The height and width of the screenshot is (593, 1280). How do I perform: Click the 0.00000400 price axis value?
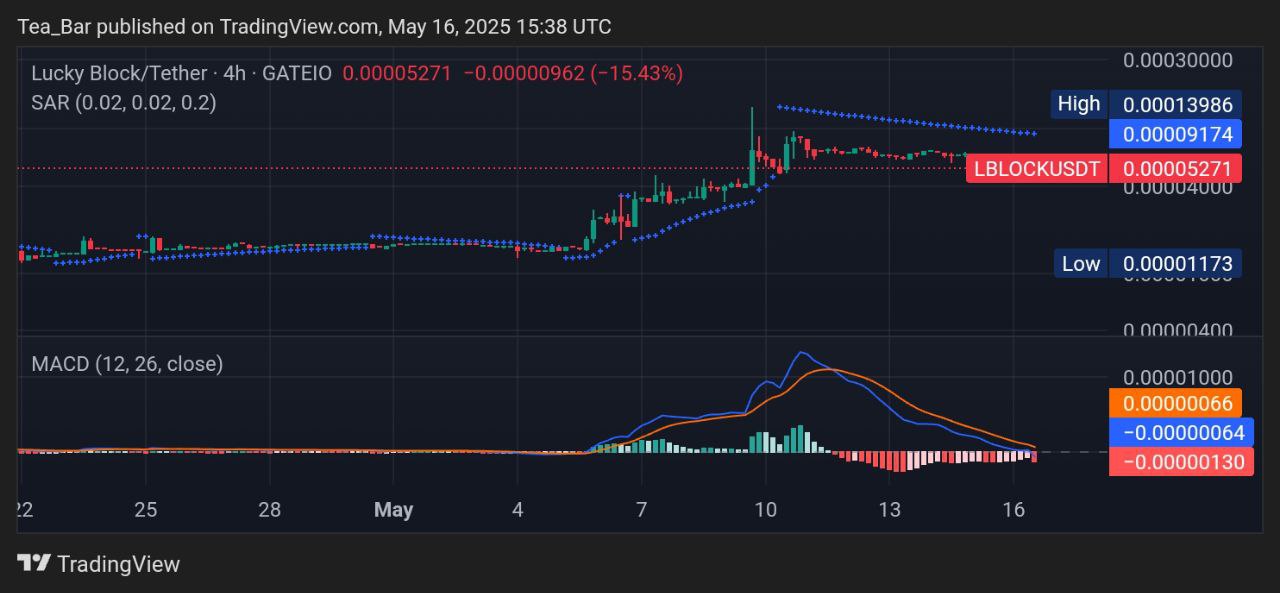tap(1178, 329)
